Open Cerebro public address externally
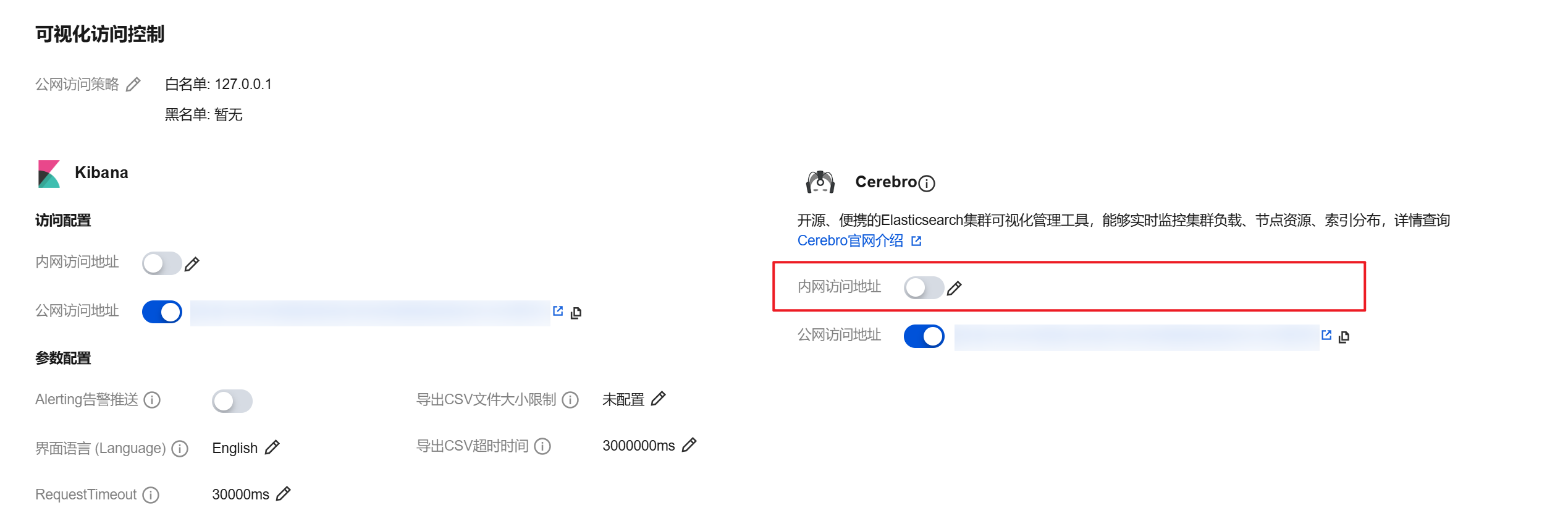This screenshot has width=1568, height=526. pyautogui.click(x=1326, y=335)
